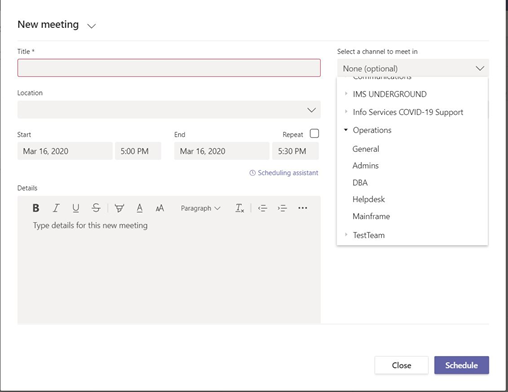Viewport: 508px width, 392px height.
Task: Collapse the channel selector dropdown chevron
Action: tap(480, 69)
